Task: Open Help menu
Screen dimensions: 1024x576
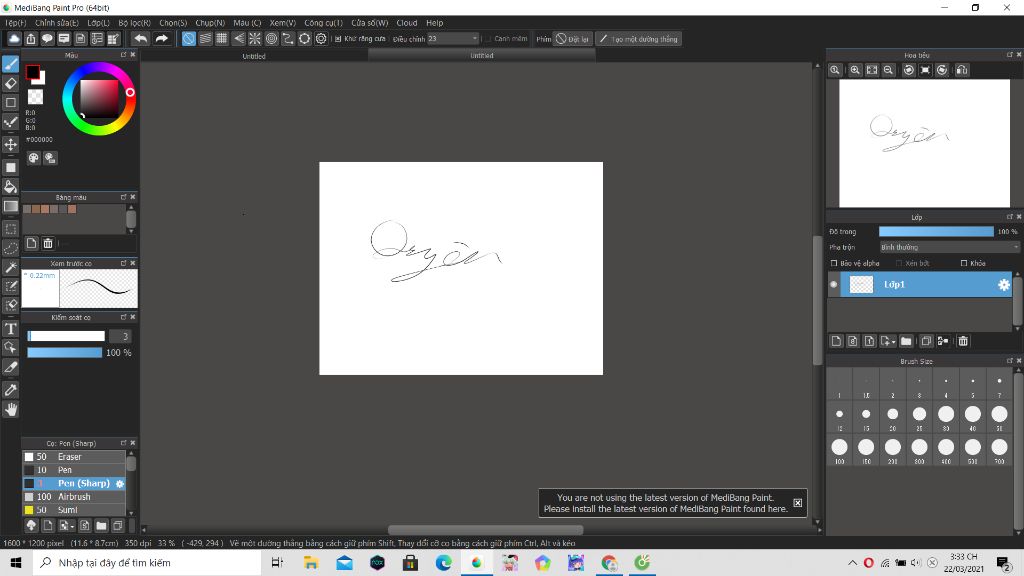Action: [434, 23]
